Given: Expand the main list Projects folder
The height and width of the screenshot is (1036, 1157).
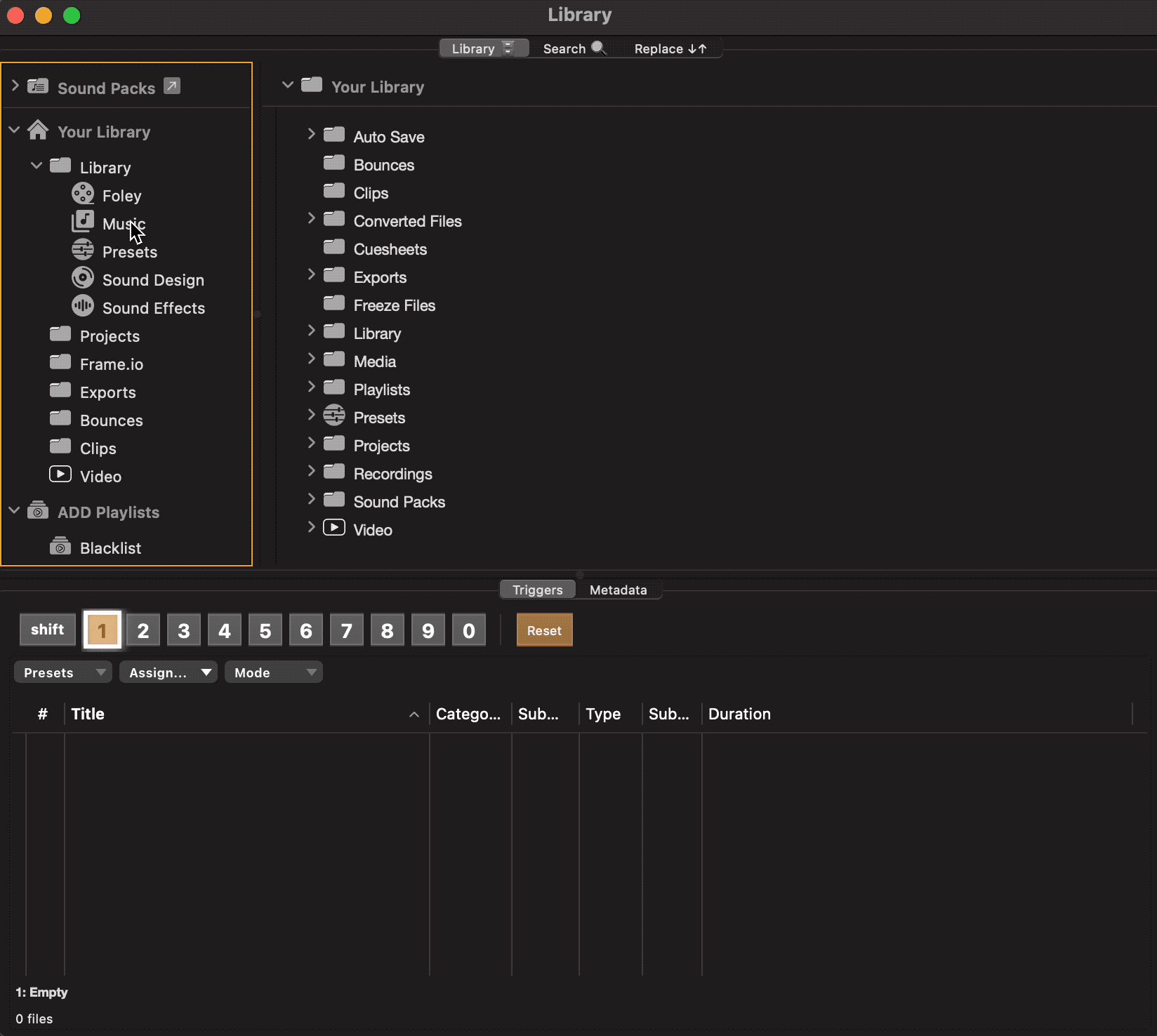Looking at the screenshot, I should pyautogui.click(x=311, y=442).
